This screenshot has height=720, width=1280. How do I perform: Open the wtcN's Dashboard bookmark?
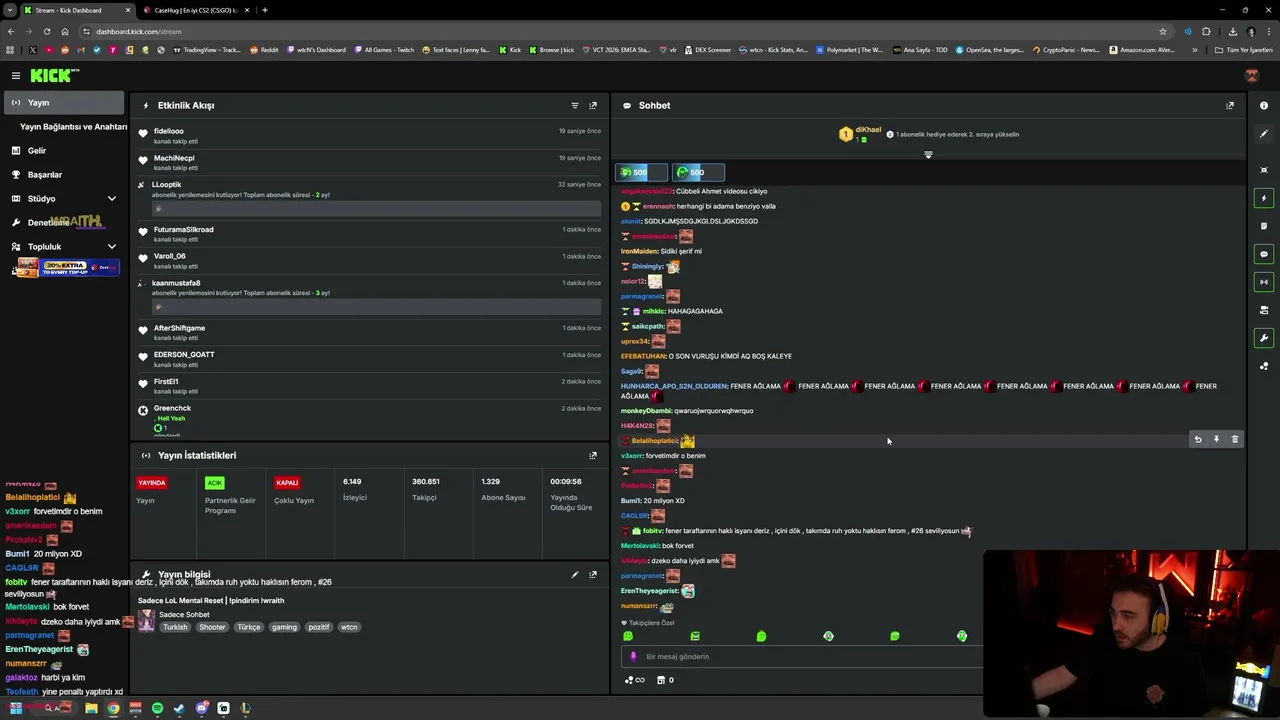click(316, 49)
